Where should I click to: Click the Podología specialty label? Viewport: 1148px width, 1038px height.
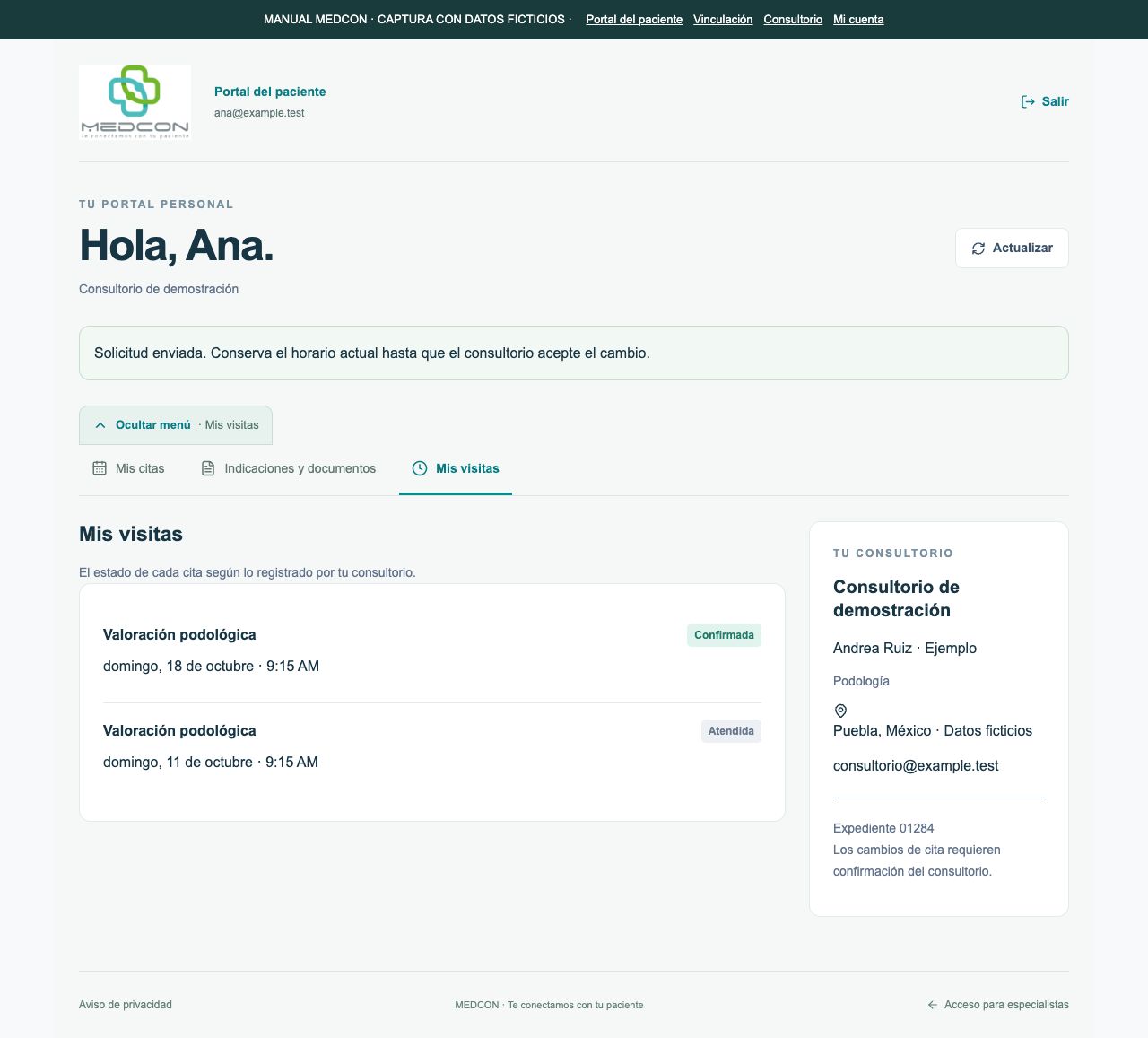861,681
